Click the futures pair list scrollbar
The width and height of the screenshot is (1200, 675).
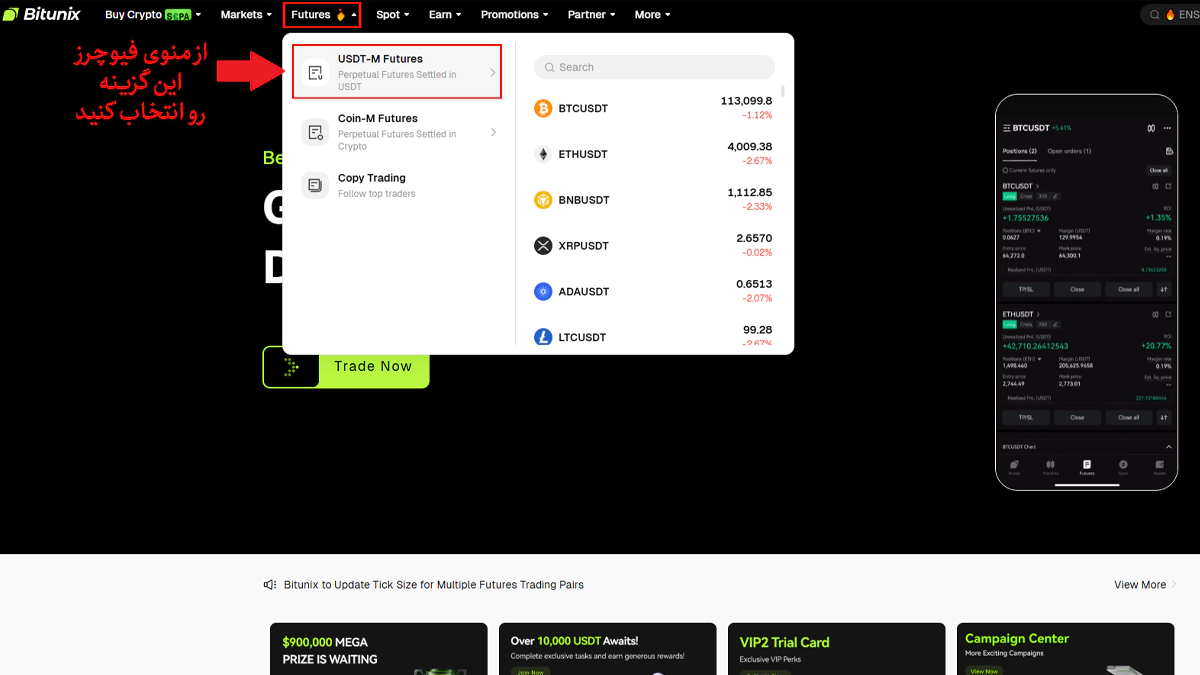point(782,91)
